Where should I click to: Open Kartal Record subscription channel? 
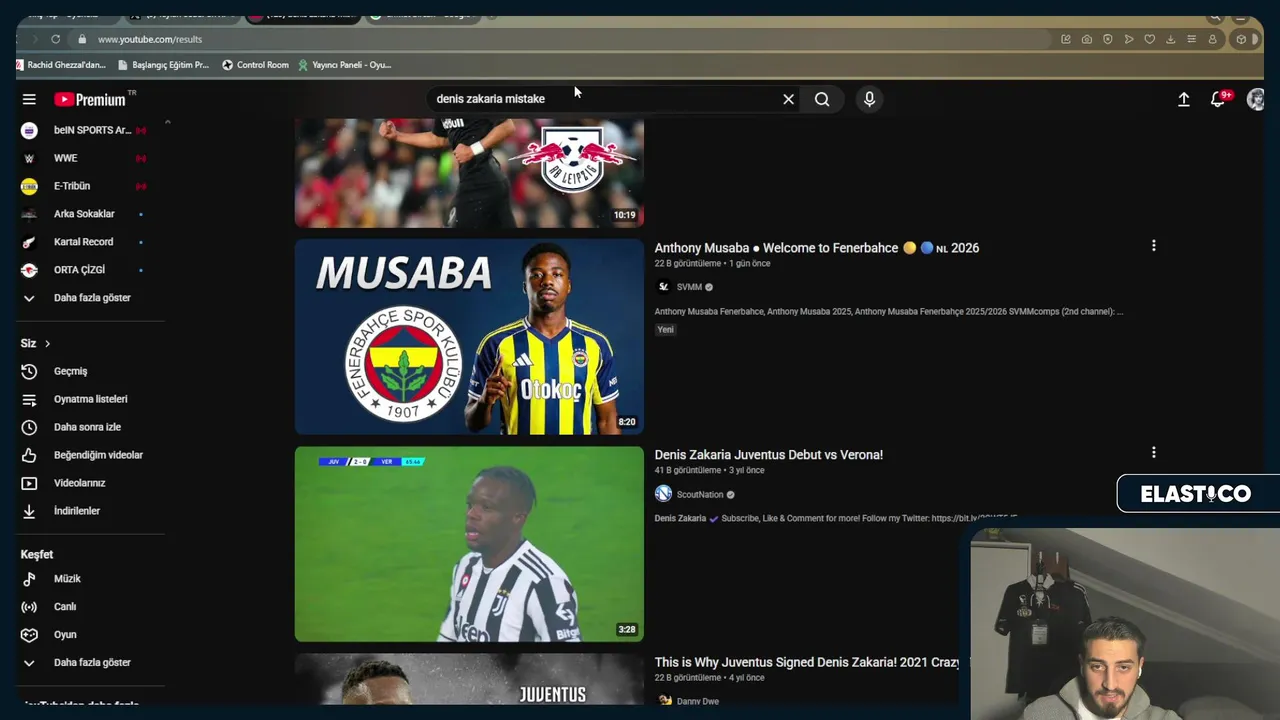point(85,242)
